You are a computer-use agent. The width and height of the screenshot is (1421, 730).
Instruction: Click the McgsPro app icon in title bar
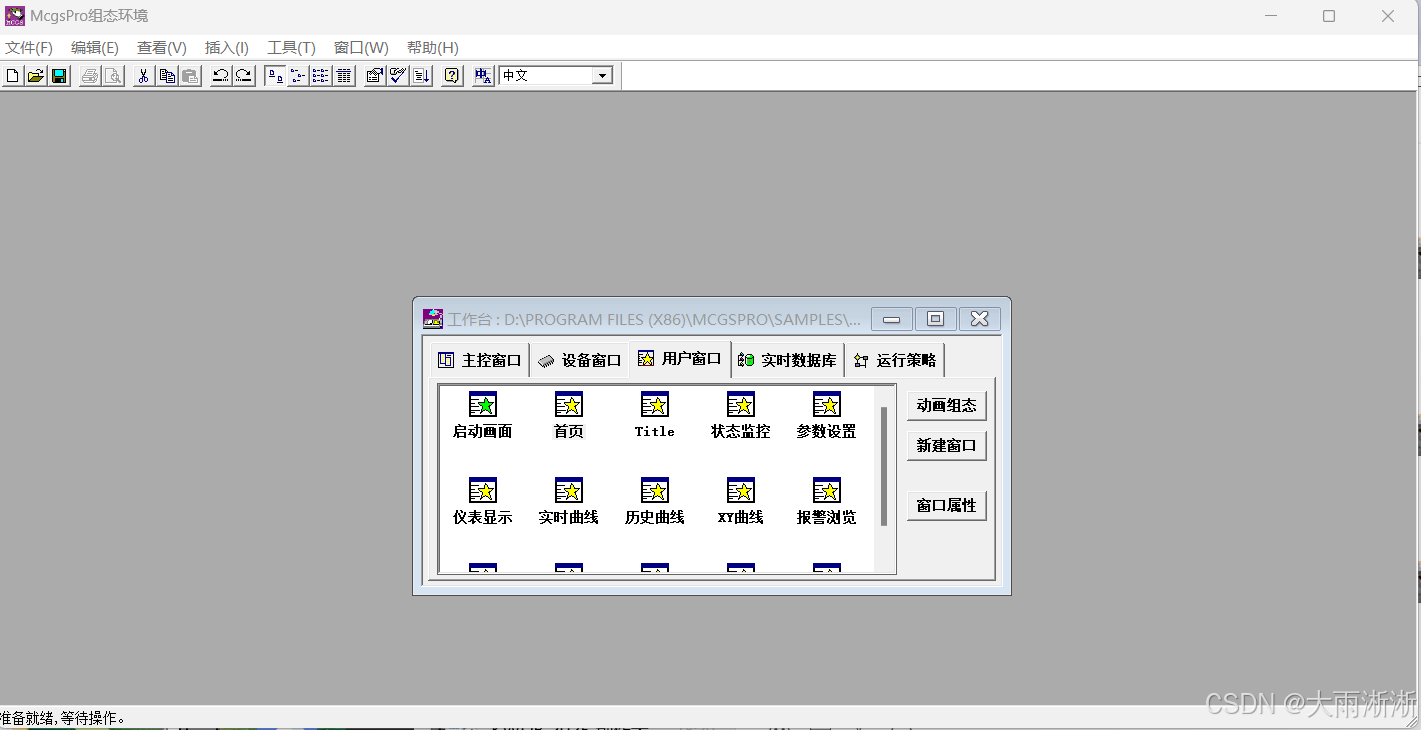15,16
